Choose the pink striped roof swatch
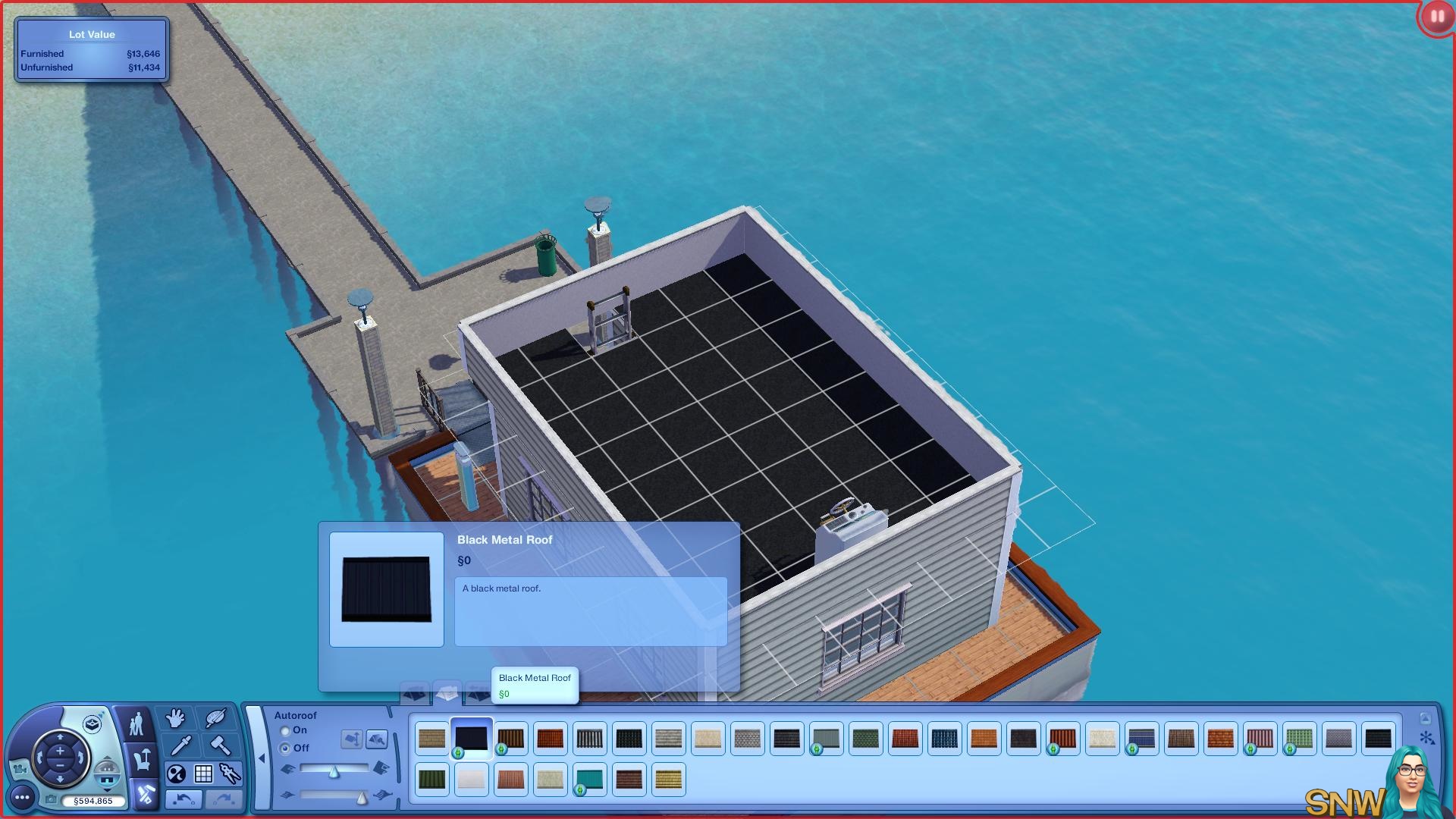This screenshot has width=1456, height=819. coord(1260,739)
